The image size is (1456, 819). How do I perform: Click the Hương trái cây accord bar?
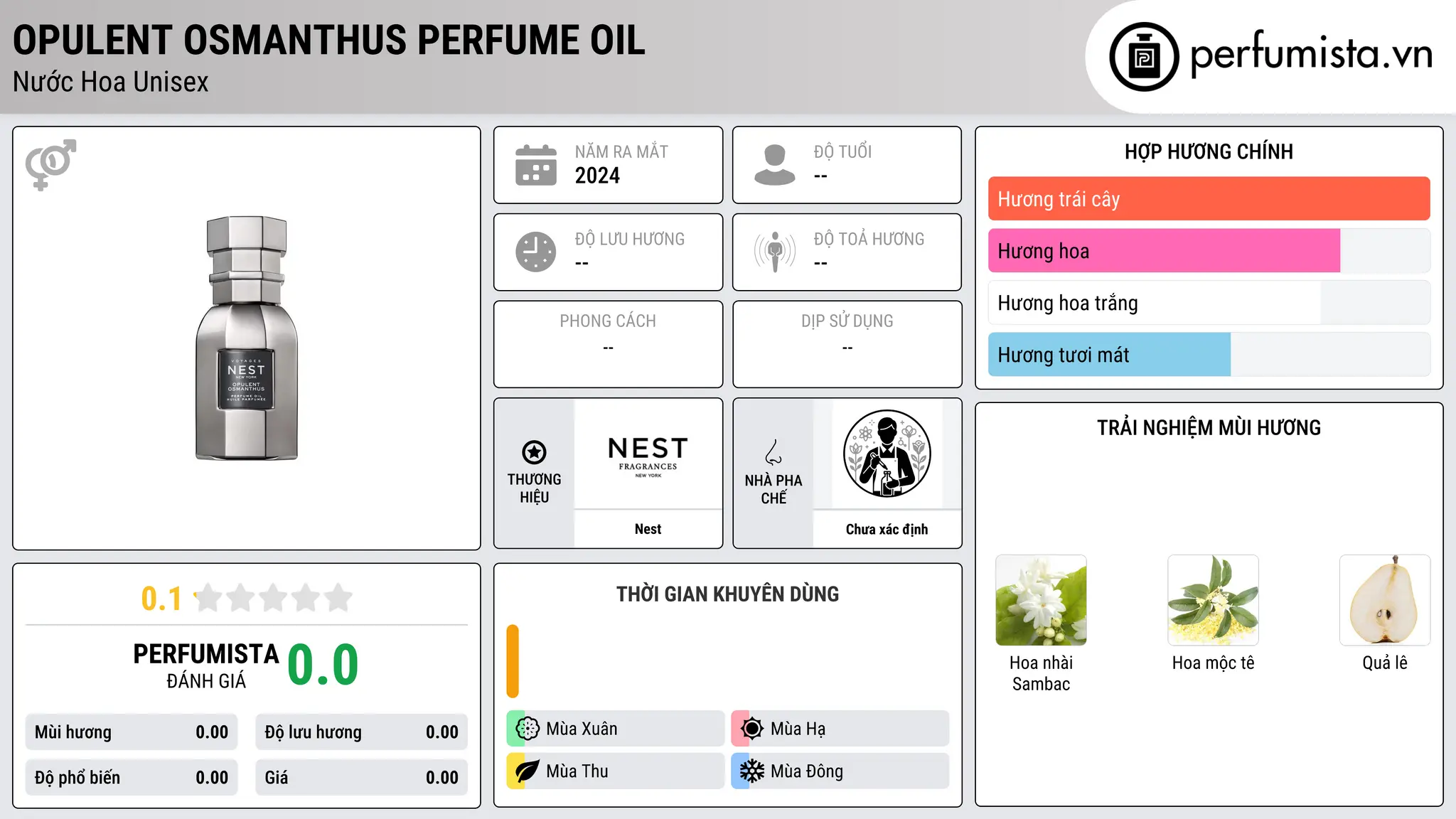pos(1209,199)
